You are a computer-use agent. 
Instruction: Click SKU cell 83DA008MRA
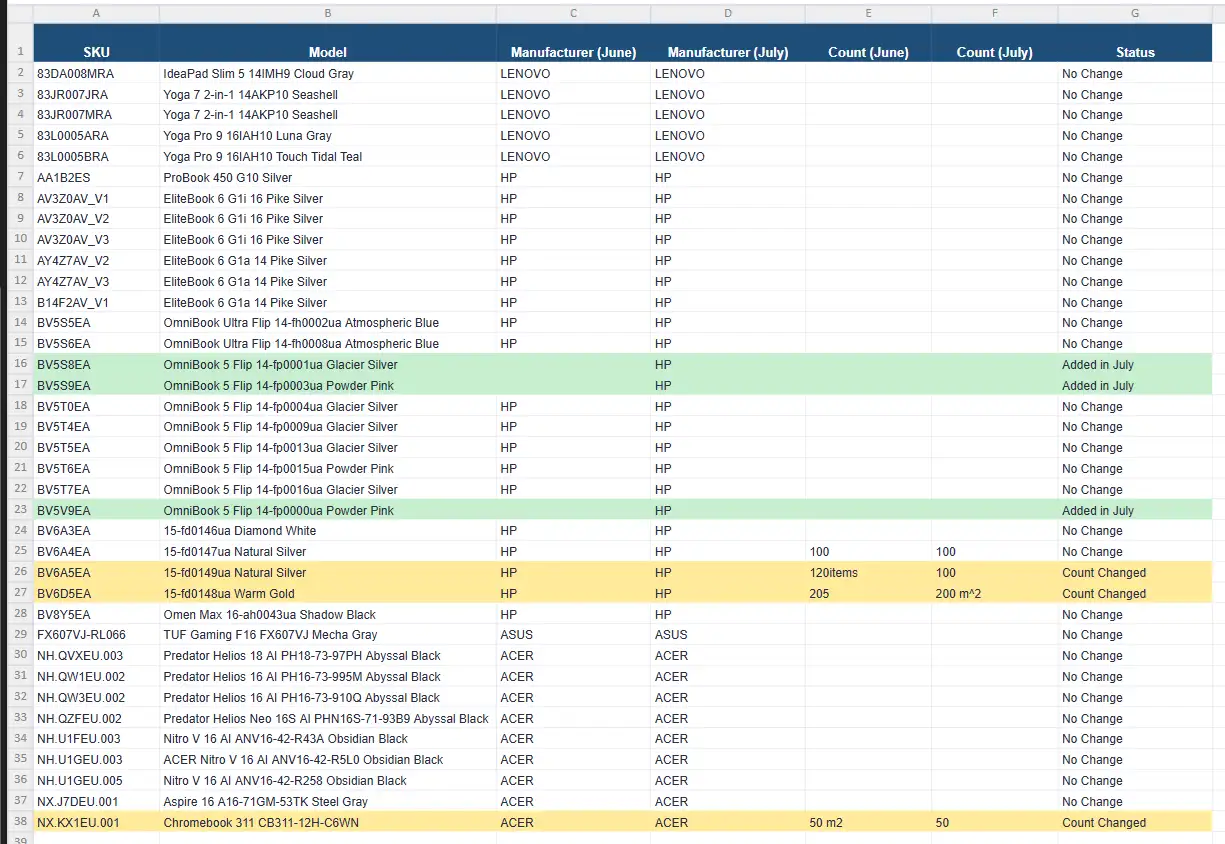tap(96, 74)
